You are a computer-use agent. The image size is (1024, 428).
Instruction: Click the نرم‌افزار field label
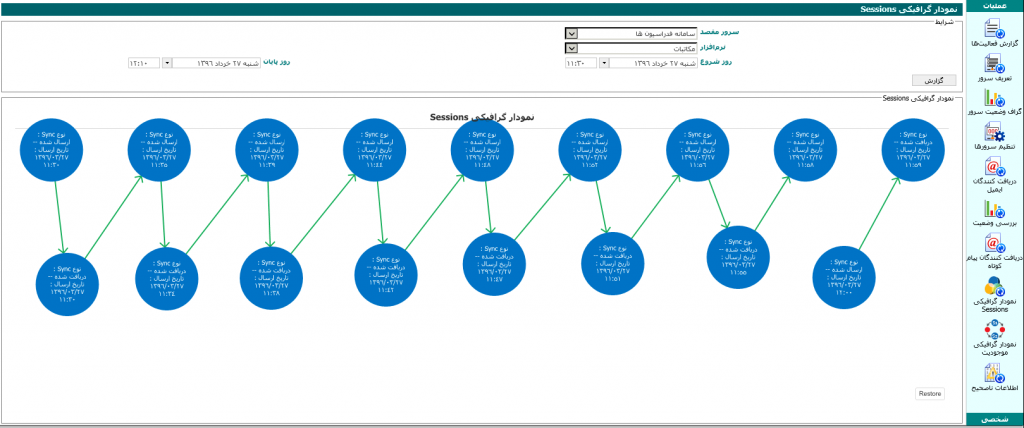[712, 48]
